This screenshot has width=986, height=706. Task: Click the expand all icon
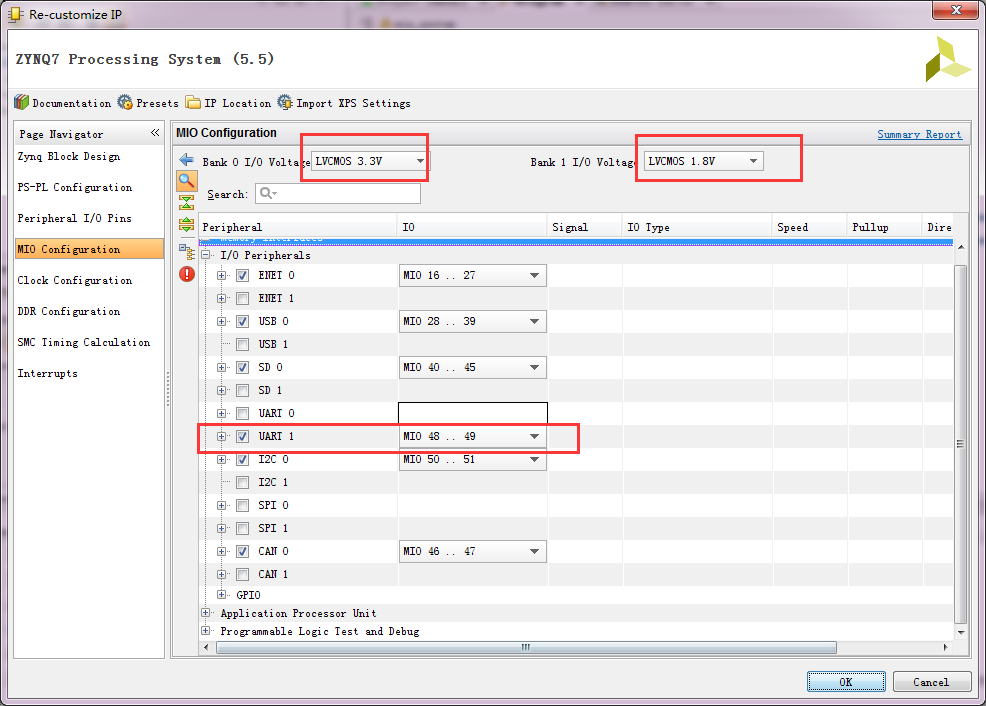(x=186, y=224)
